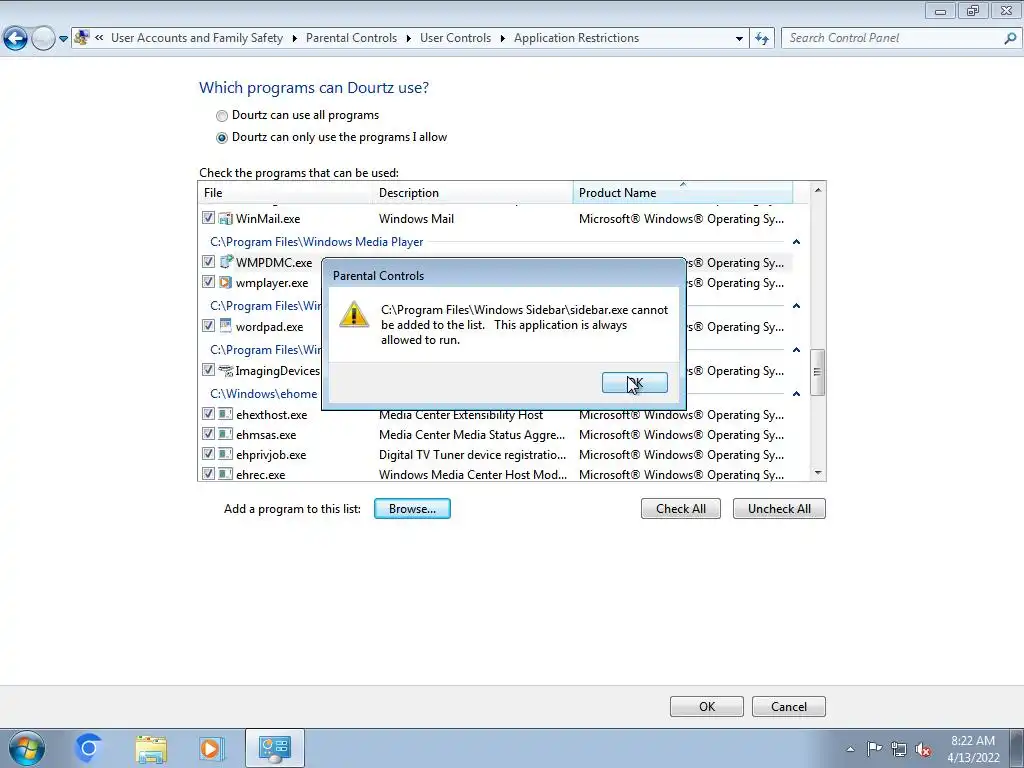
Task: Click the ehmsas.exe file icon
Action: point(225,434)
